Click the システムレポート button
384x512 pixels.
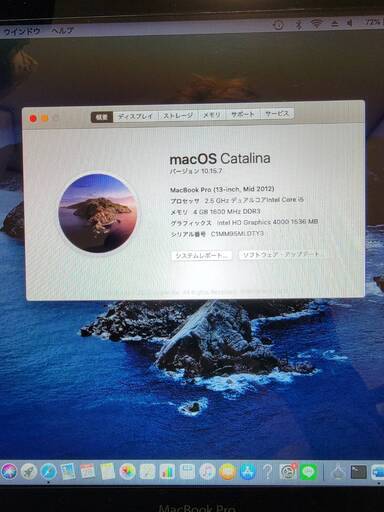(x=202, y=256)
